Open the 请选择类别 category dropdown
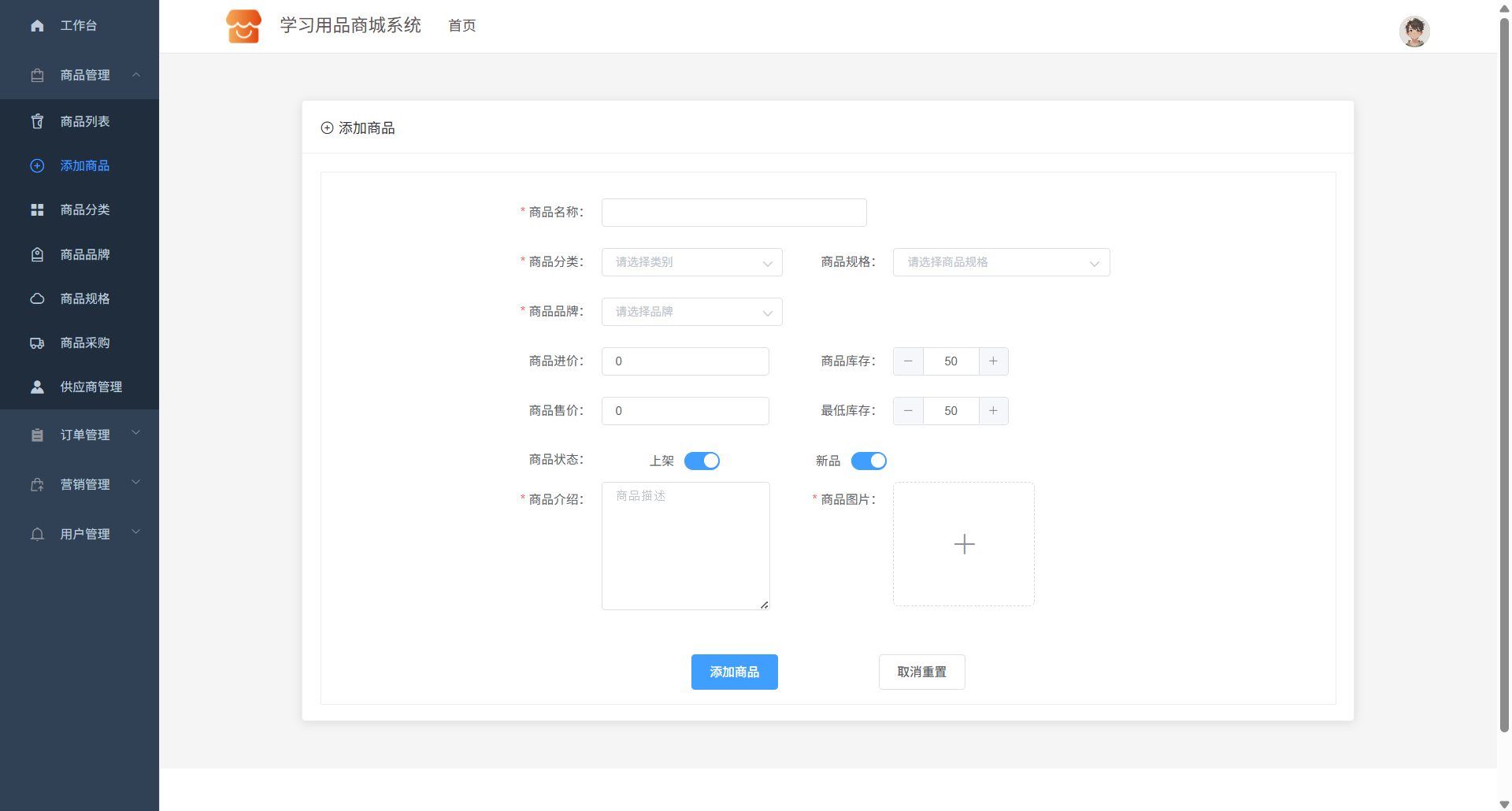 691,262
